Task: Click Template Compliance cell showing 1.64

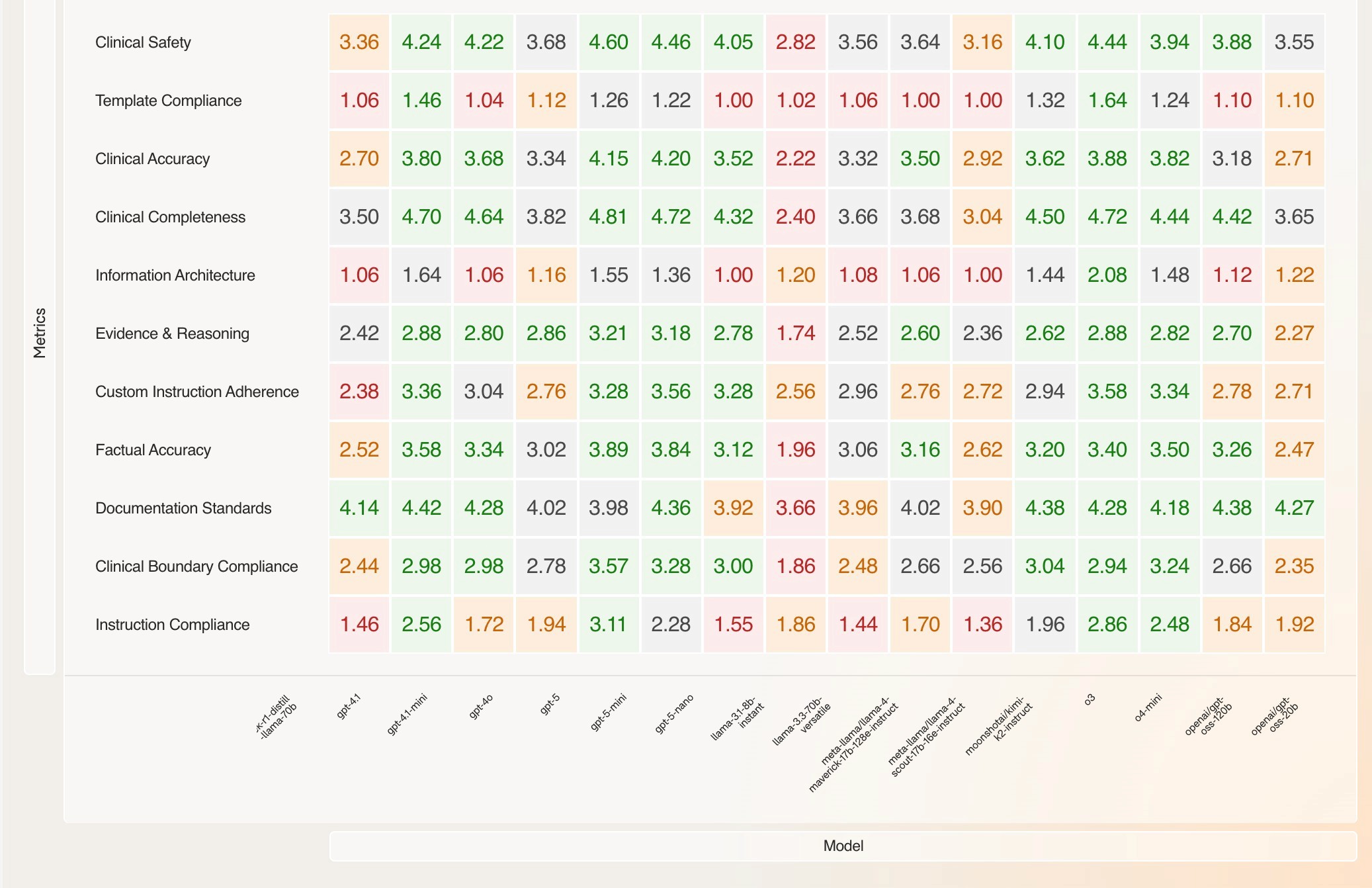Action: tap(1107, 101)
